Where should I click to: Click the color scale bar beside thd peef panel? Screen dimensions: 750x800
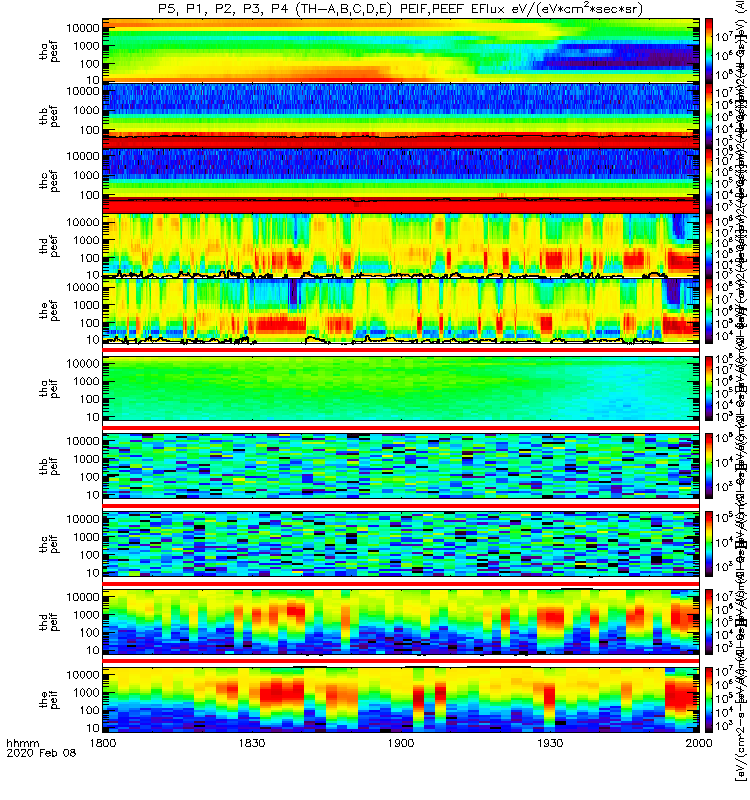[709, 246]
